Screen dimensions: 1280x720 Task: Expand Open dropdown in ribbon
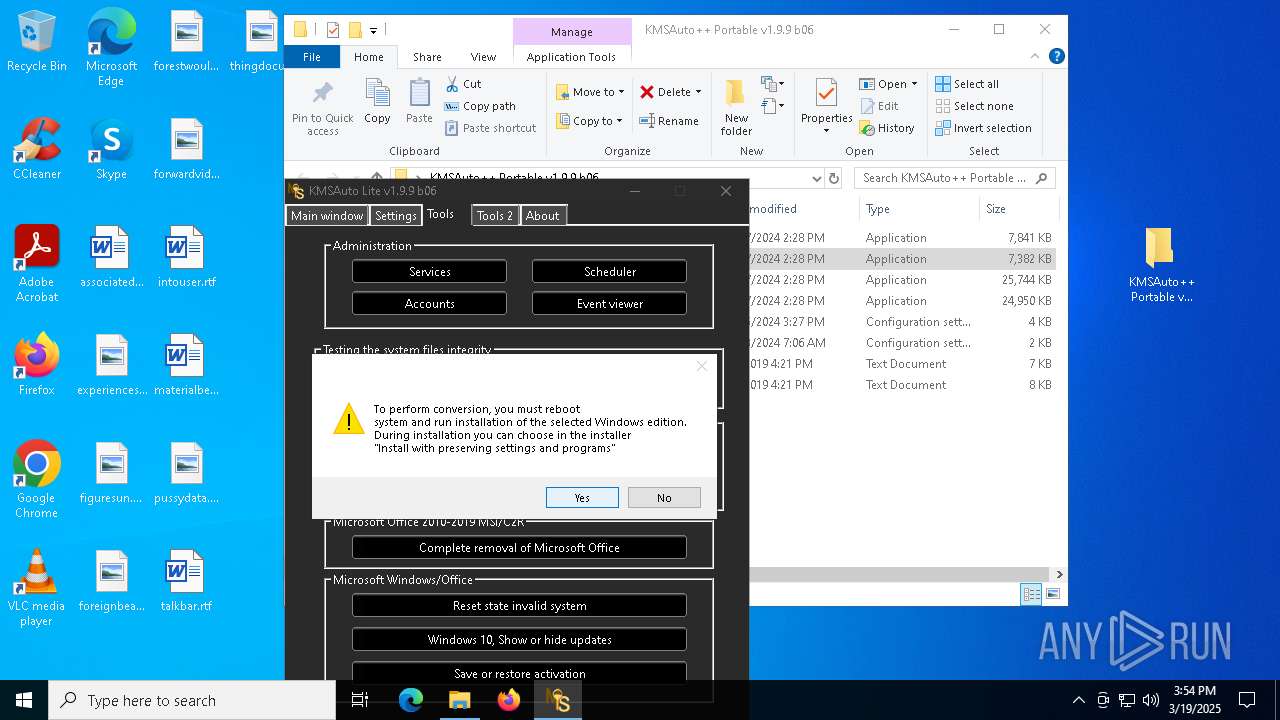(x=914, y=84)
